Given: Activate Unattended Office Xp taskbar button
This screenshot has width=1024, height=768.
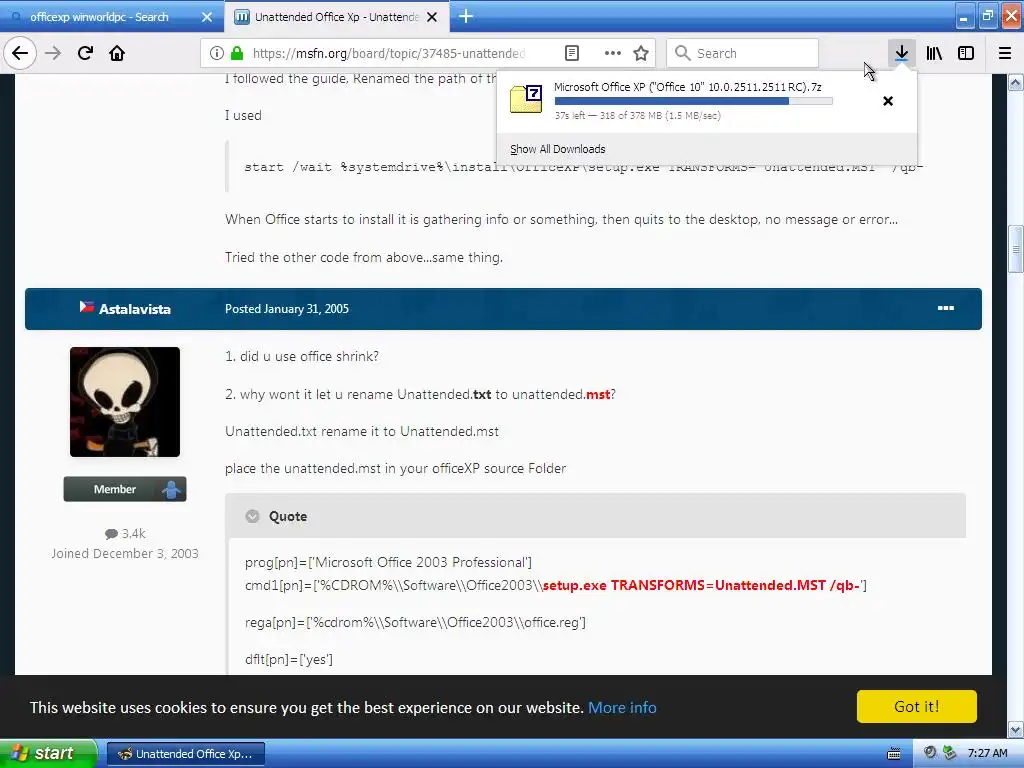Looking at the screenshot, I should click(x=185, y=754).
